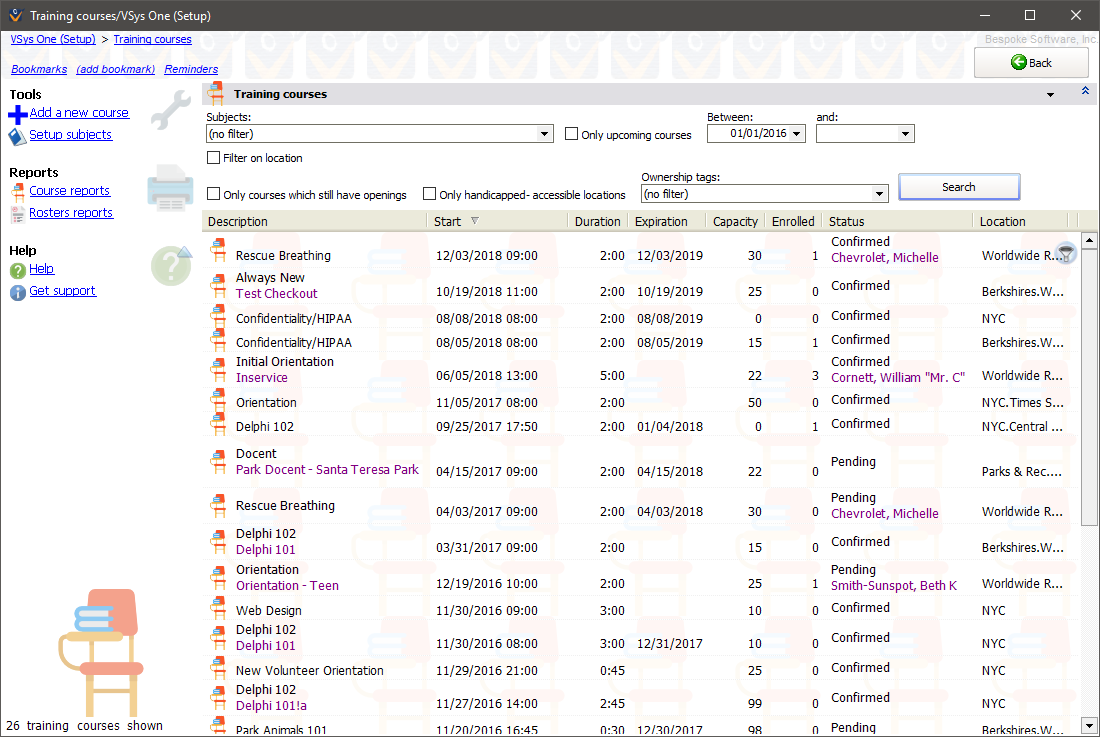This screenshot has height=737, width=1100.
Task: Click the blue plus Add a new course icon
Action: (17, 114)
